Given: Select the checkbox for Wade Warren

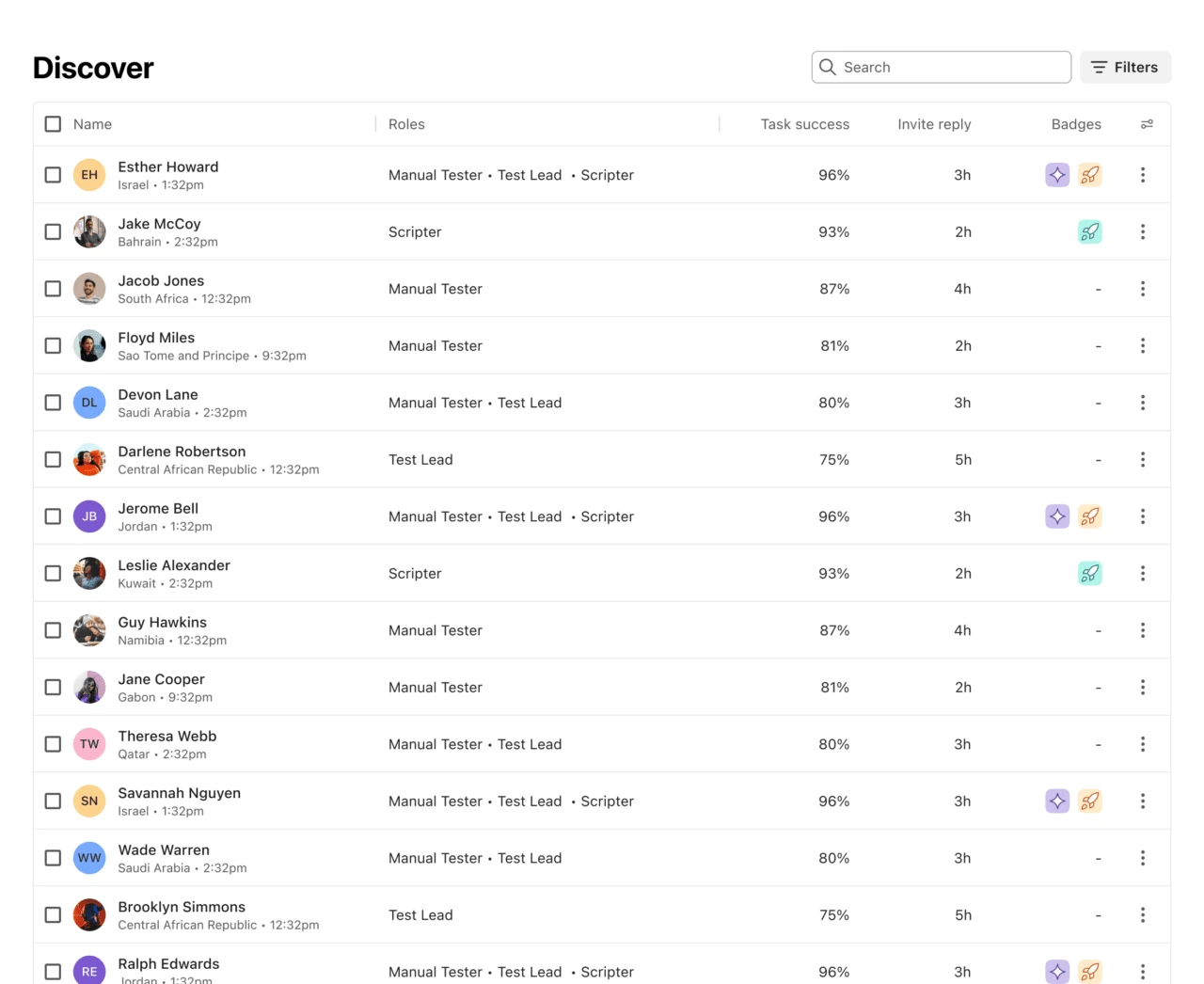Looking at the screenshot, I should [53, 858].
